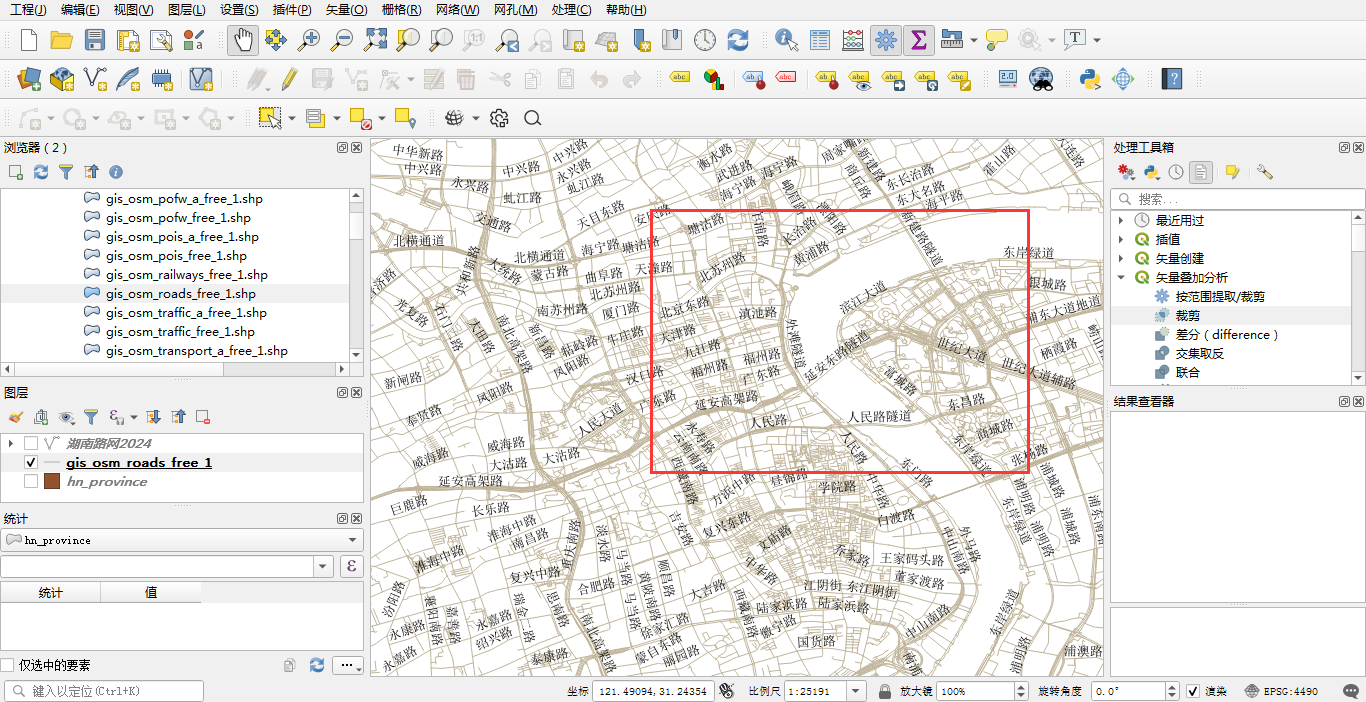Toggle the 渲染 render checkbox
This screenshot has height=702, width=1366.
tap(1193, 691)
